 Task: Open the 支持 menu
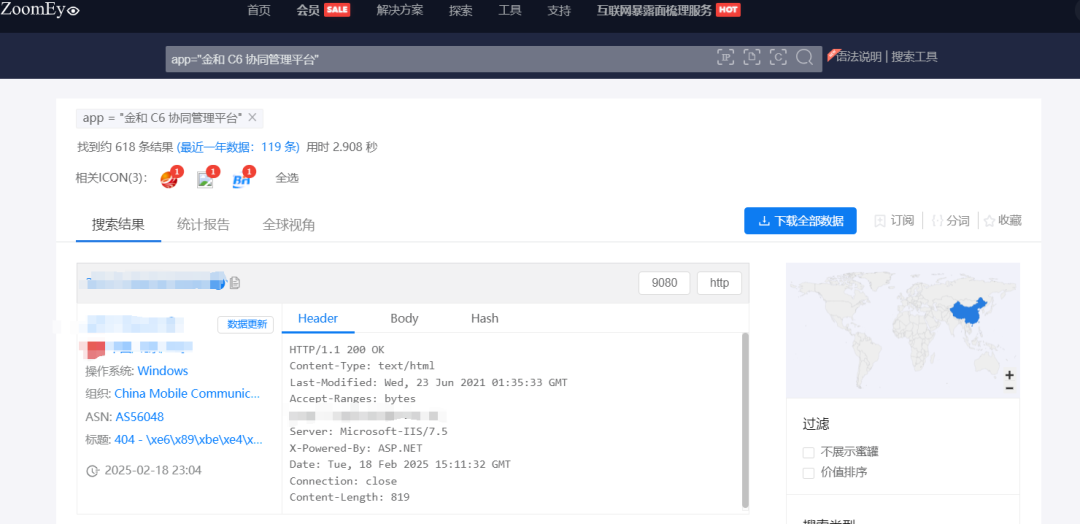coord(559,10)
